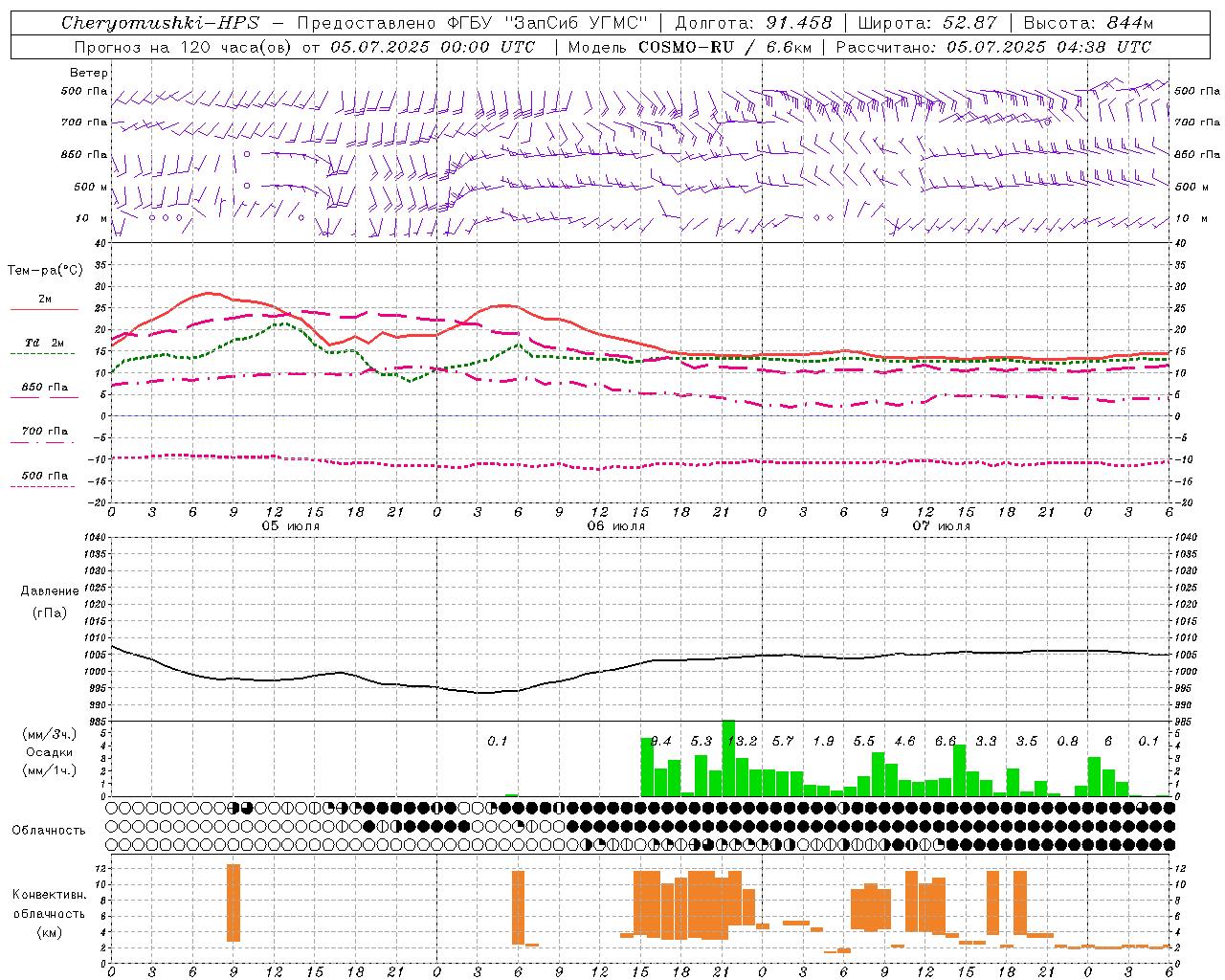
Task: Click the model name COSMO-RU / 6.6км
Action: point(724,47)
